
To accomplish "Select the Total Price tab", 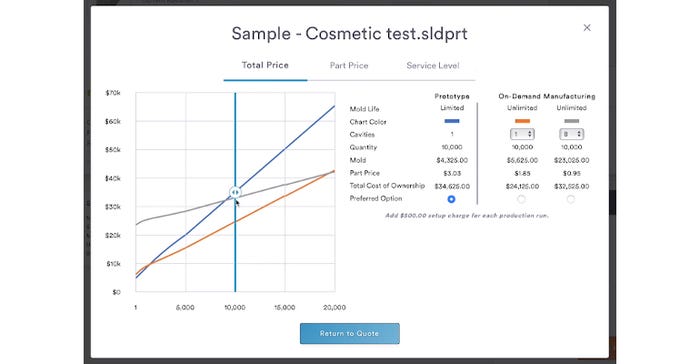I will tap(265, 65).
